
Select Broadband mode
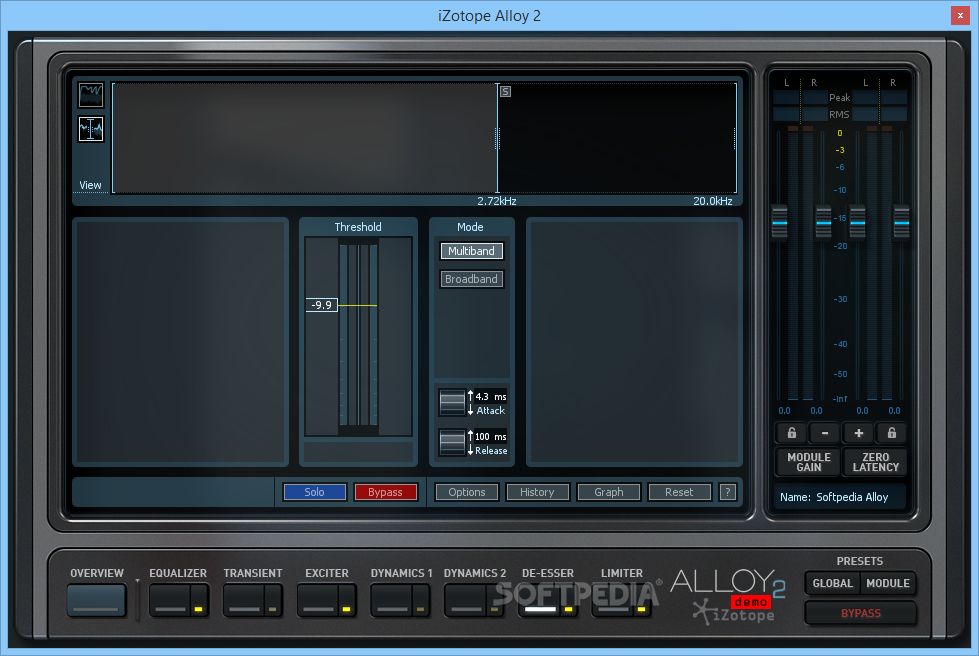tap(471, 279)
